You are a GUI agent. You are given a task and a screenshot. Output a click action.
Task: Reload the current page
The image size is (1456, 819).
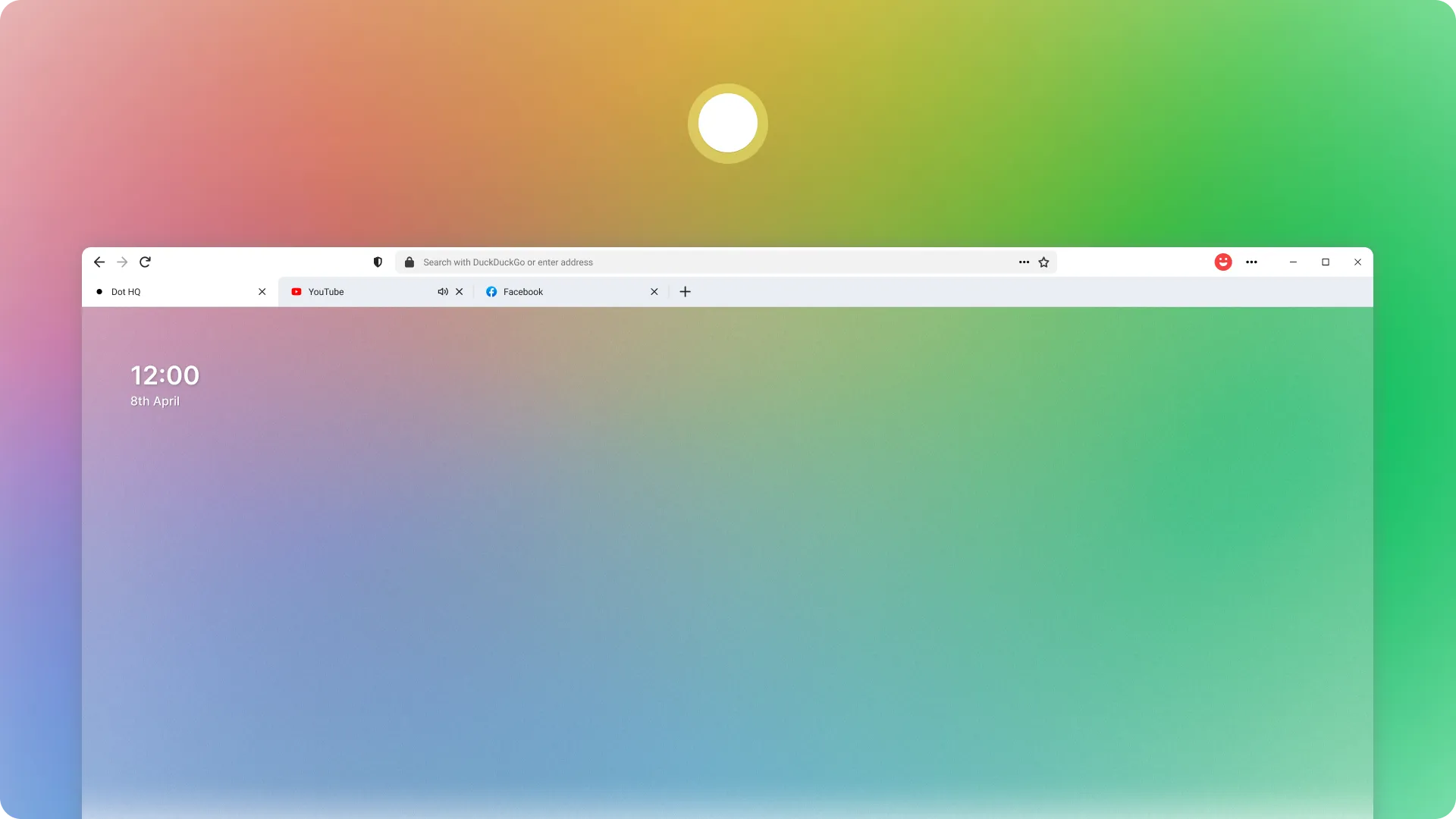145,262
